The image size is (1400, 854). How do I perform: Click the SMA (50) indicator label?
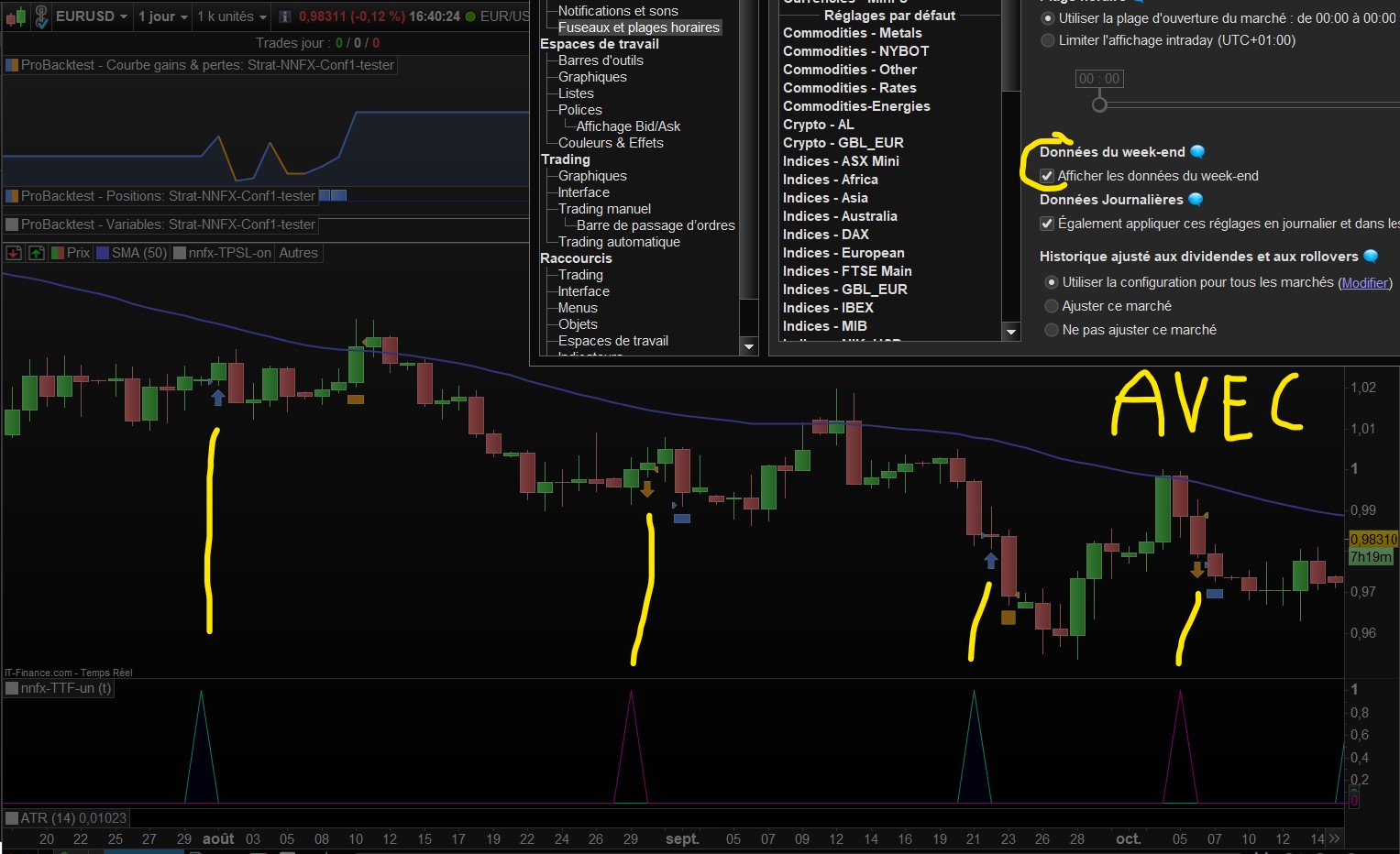pyautogui.click(x=139, y=253)
